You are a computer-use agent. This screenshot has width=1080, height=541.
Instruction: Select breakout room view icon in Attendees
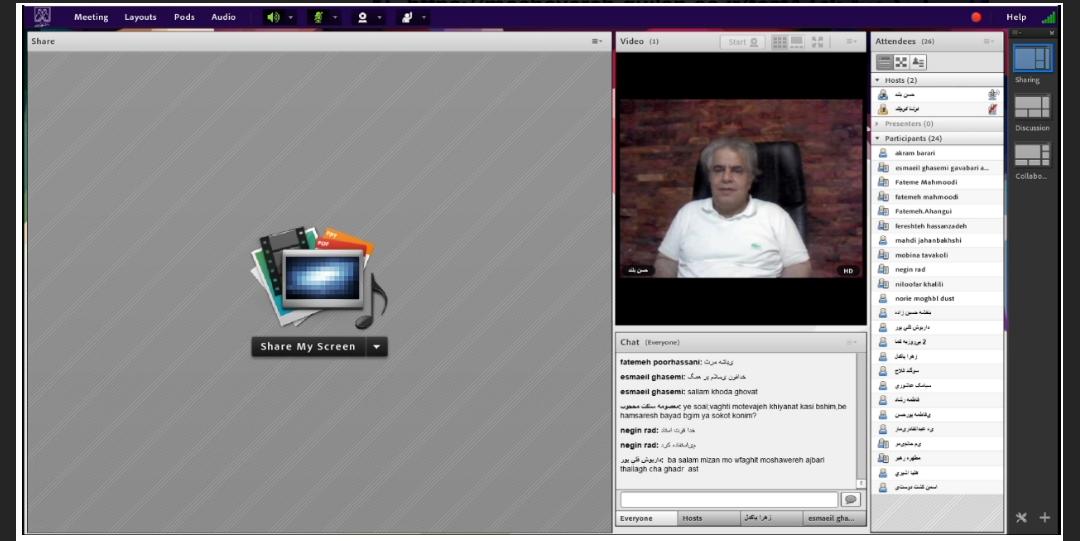pyautogui.click(x=901, y=62)
